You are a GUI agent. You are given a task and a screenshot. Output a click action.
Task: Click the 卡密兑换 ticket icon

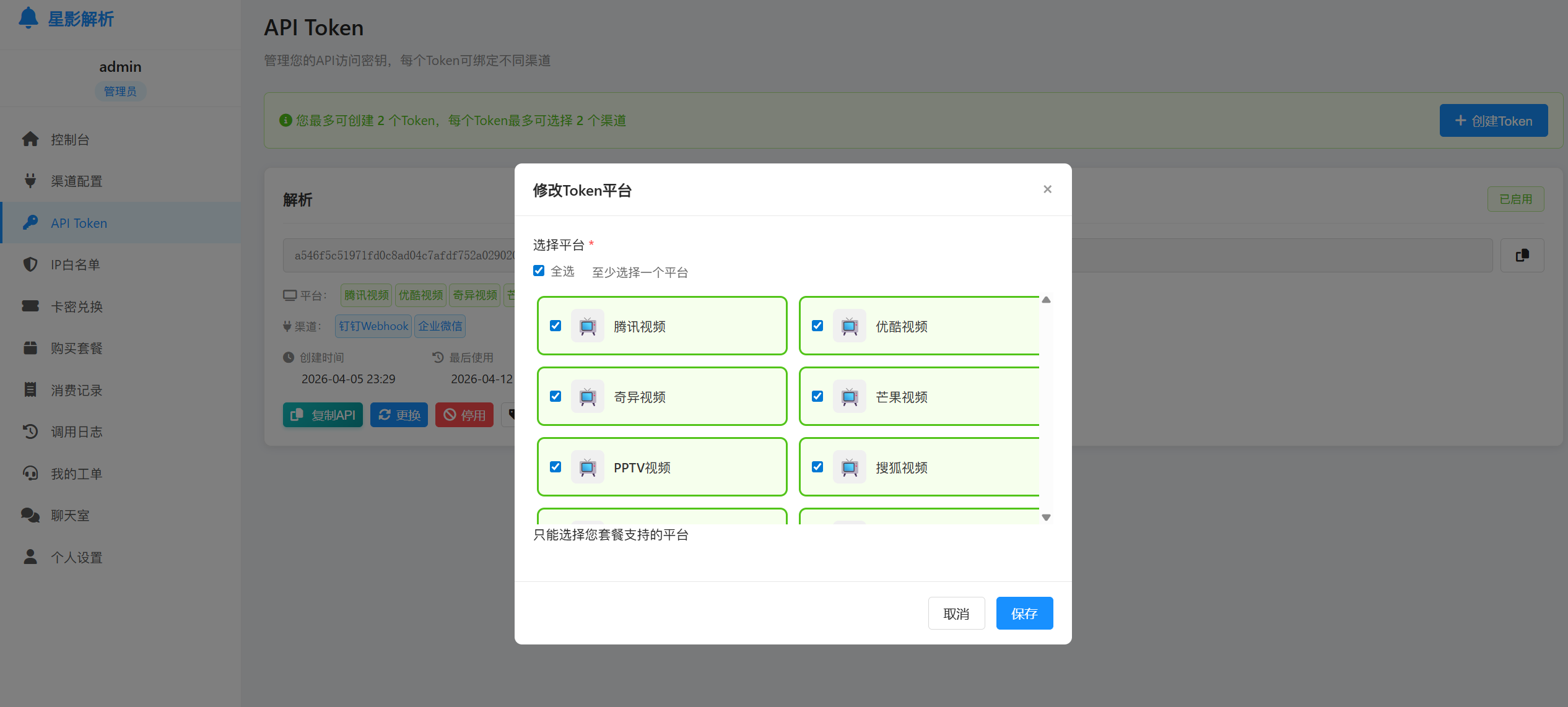(x=30, y=306)
